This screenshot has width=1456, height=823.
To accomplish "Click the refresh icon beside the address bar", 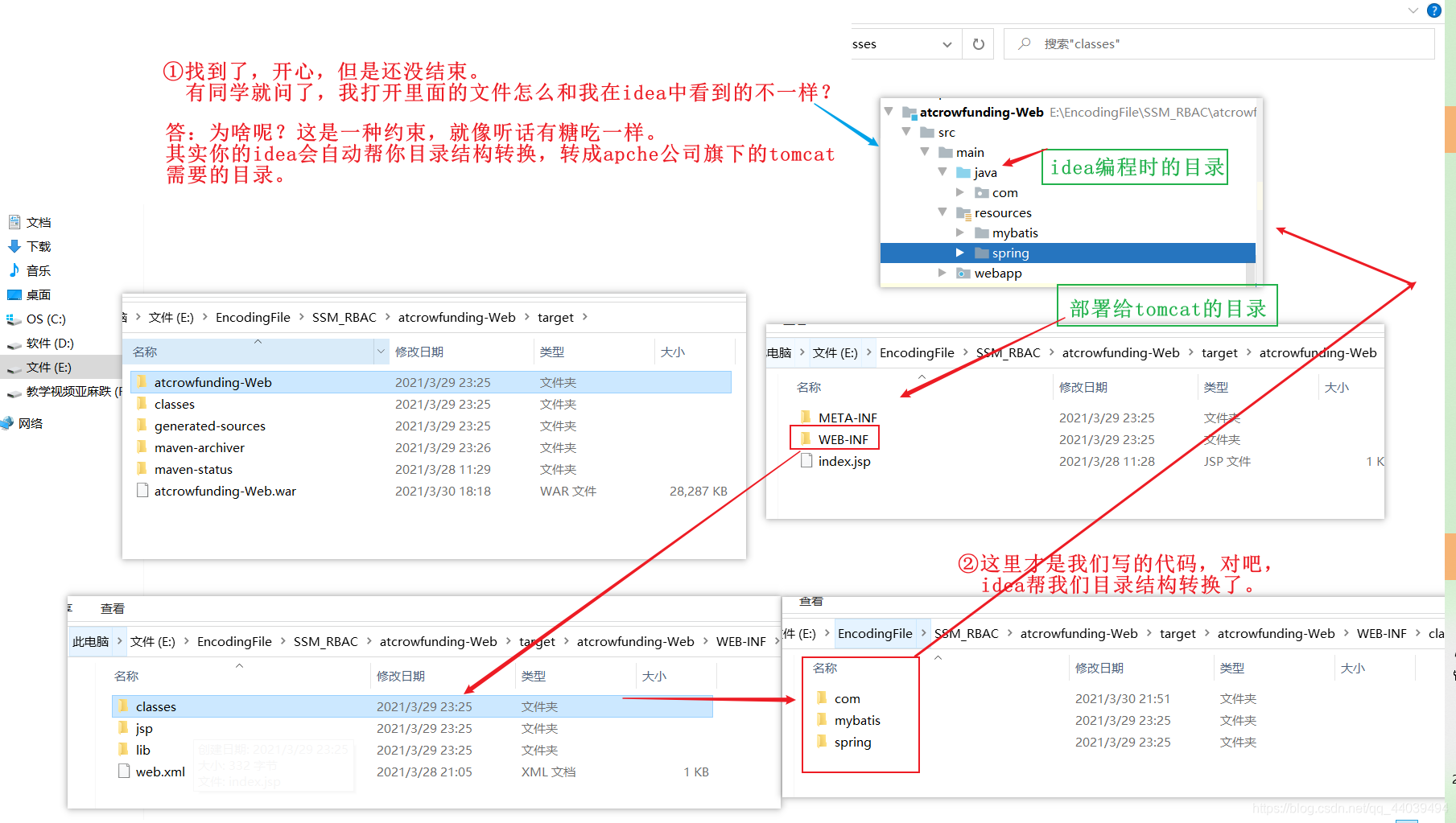I will [978, 44].
